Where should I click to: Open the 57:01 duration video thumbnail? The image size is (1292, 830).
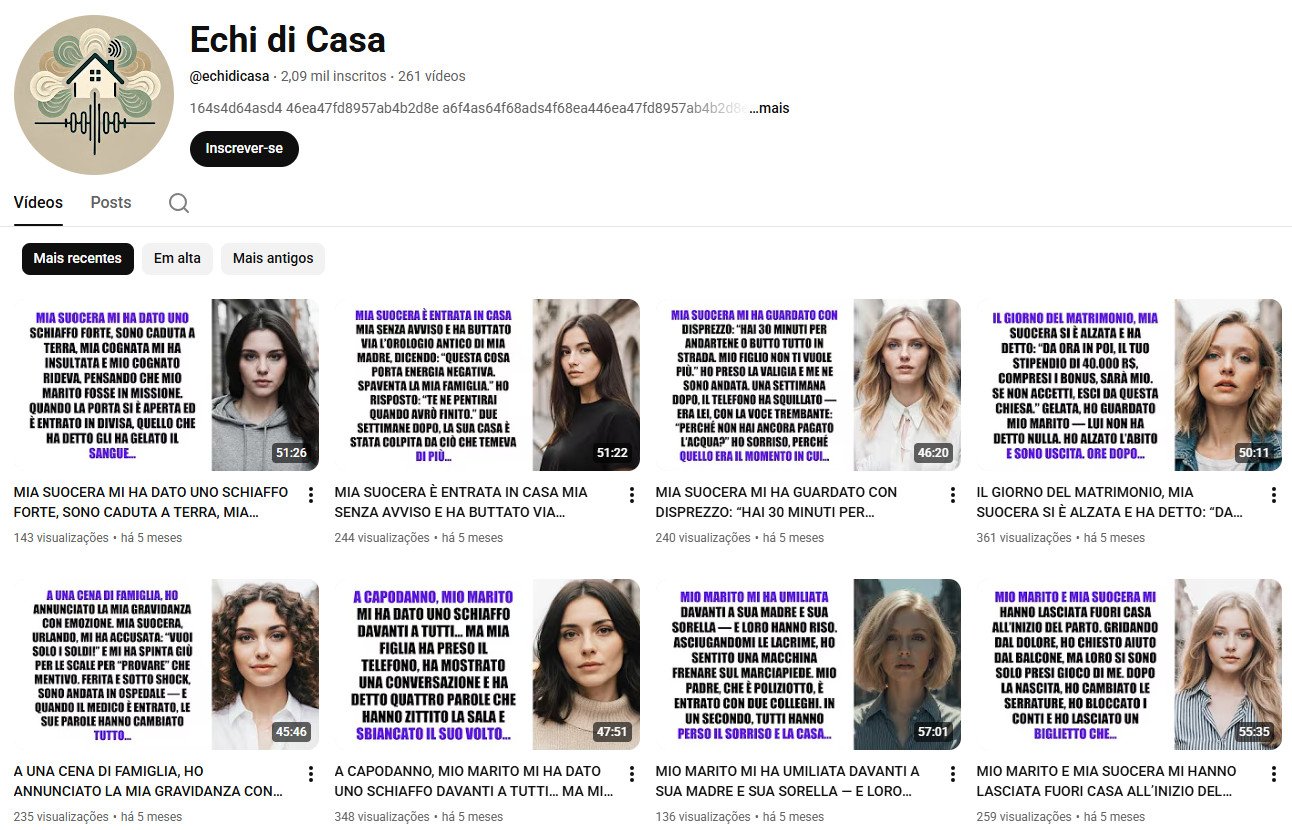pyautogui.click(x=808, y=664)
